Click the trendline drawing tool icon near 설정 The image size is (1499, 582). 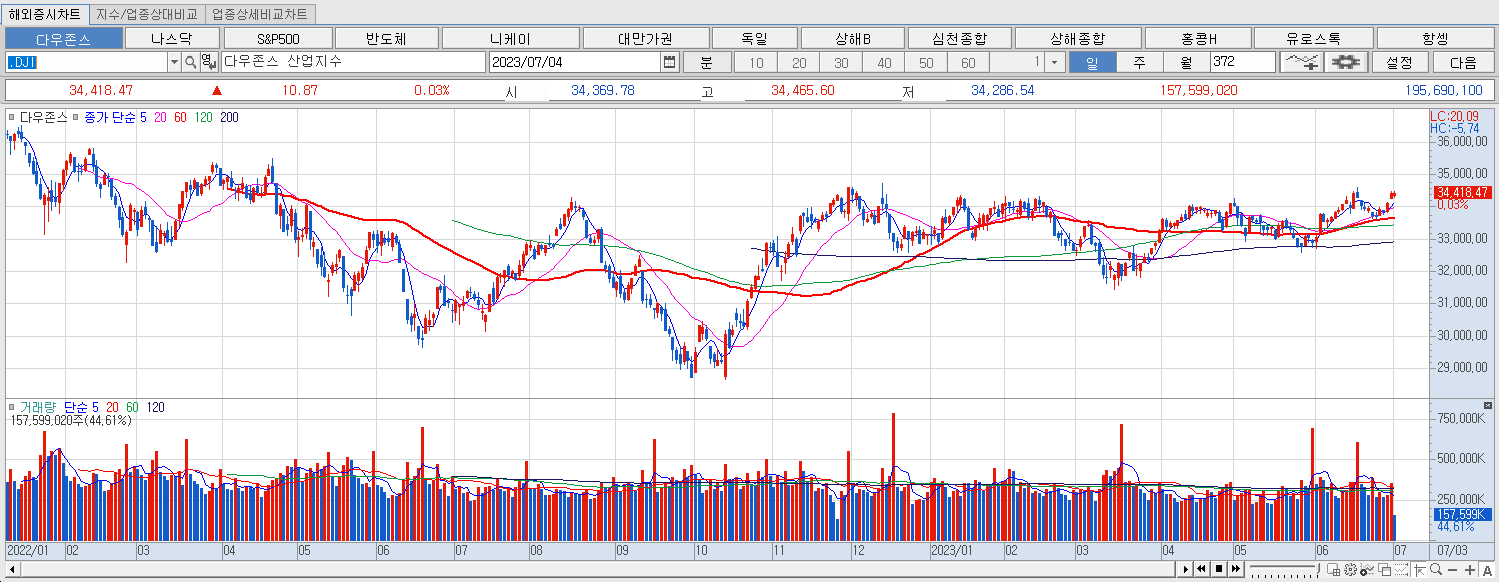point(1302,62)
